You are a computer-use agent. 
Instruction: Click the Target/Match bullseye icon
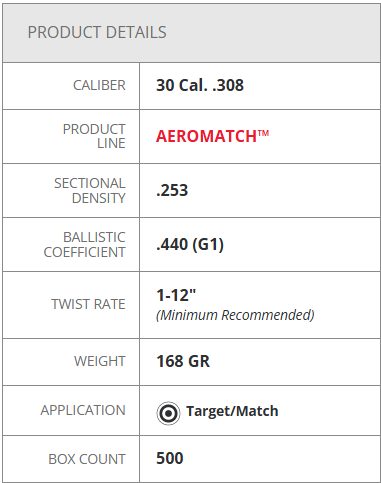click(x=168, y=413)
